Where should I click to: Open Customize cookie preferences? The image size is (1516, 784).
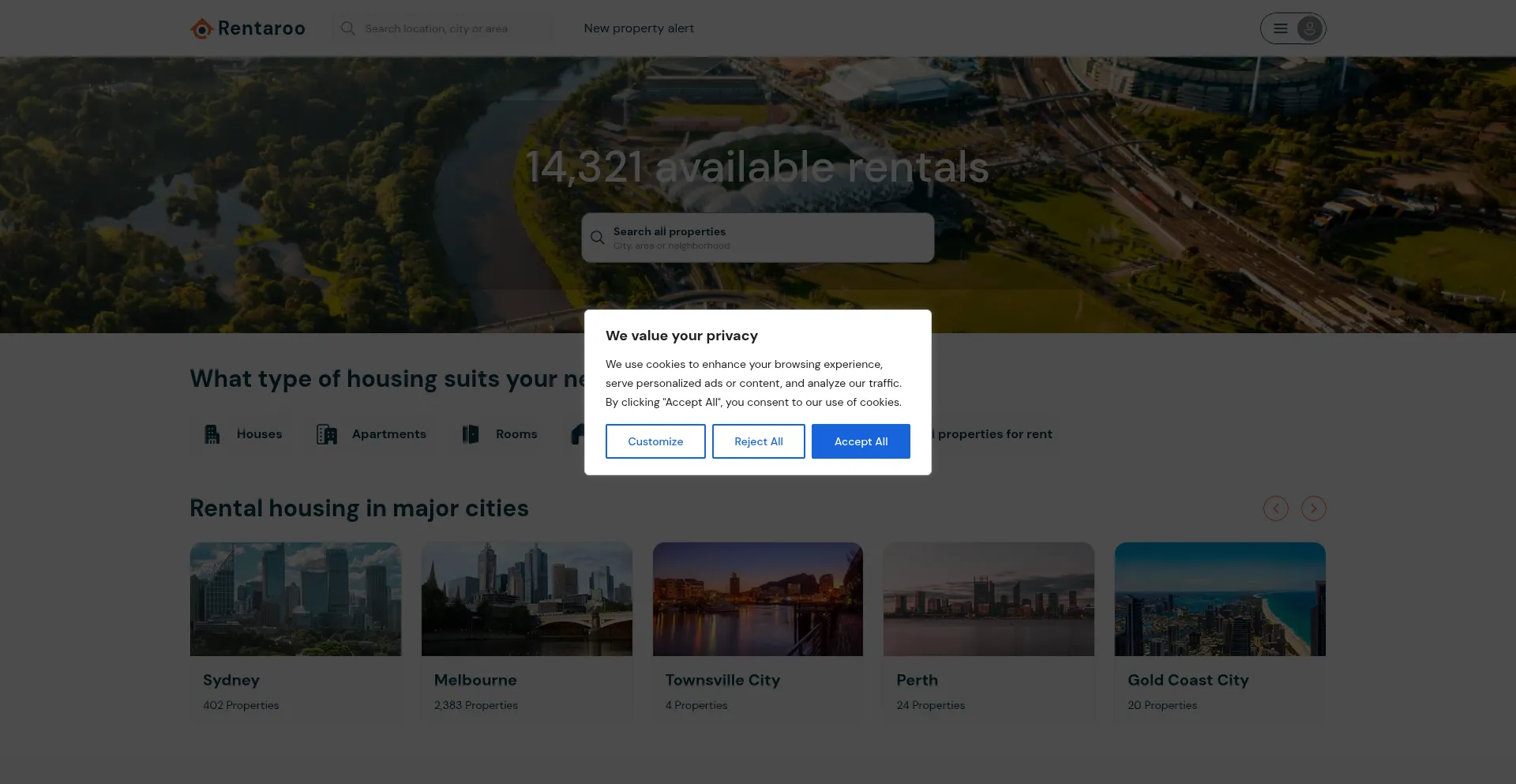pos(655,441)
